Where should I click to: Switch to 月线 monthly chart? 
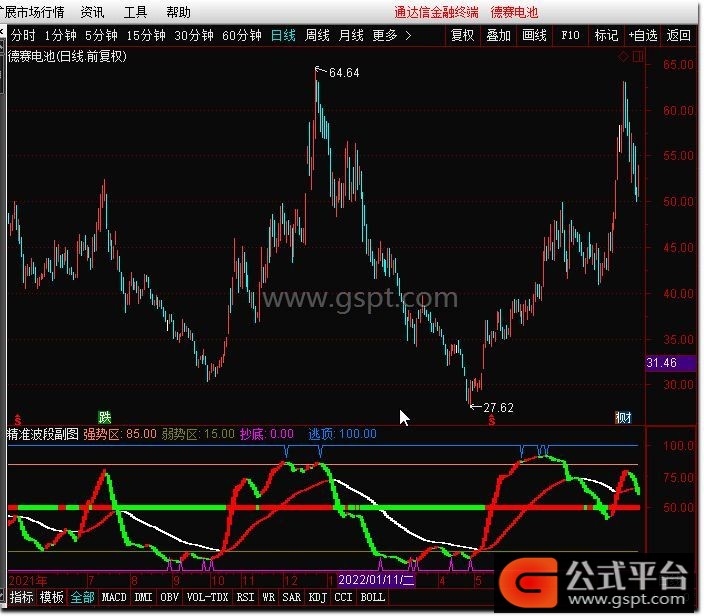click(351, 35)
